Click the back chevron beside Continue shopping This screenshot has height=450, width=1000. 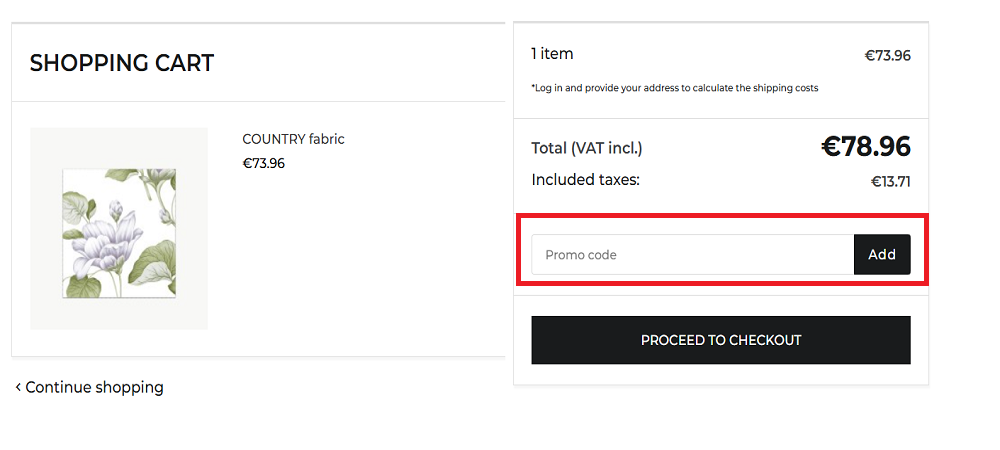[x=18, y=388]
